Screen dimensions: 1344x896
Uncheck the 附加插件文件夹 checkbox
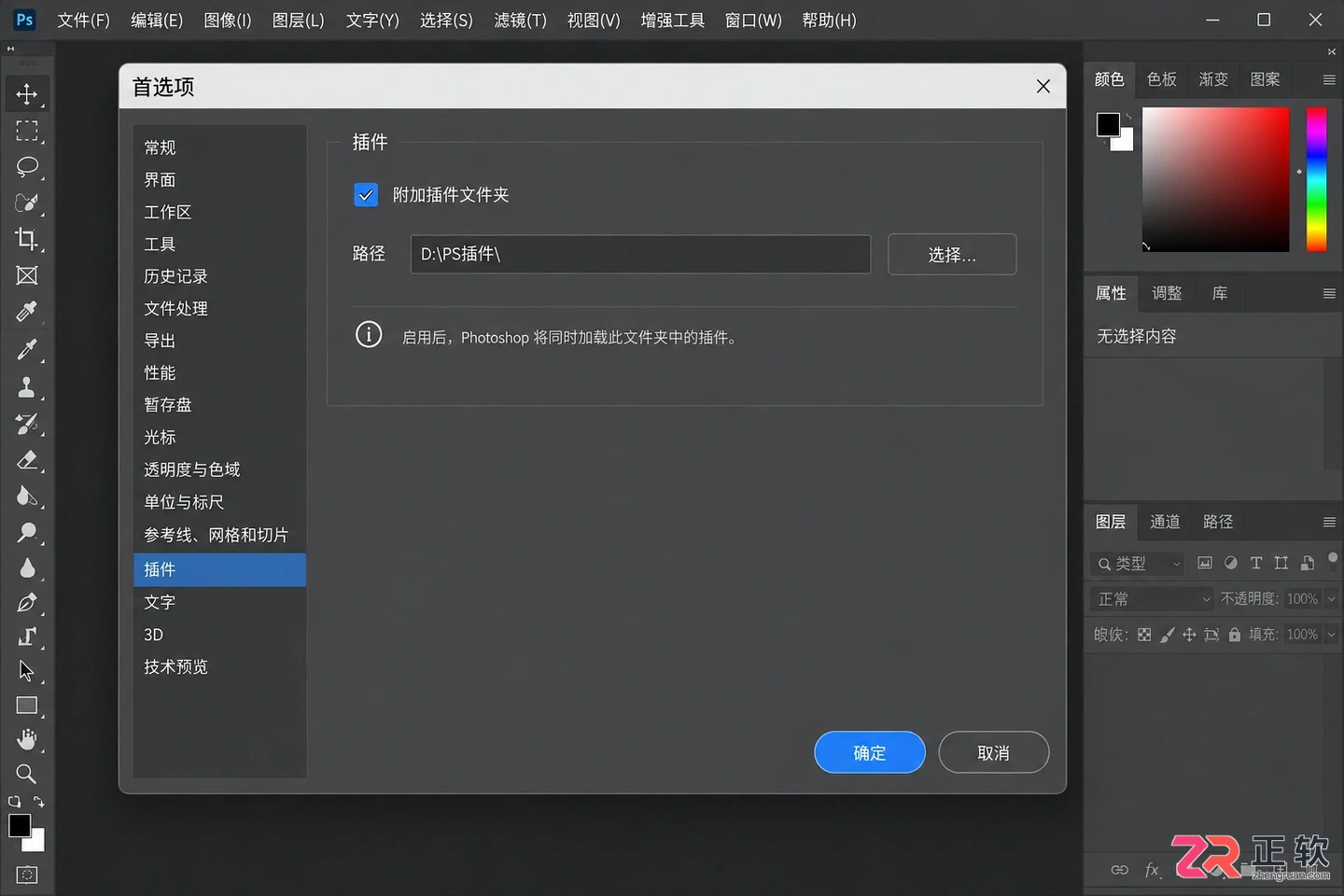click(366, 195)
